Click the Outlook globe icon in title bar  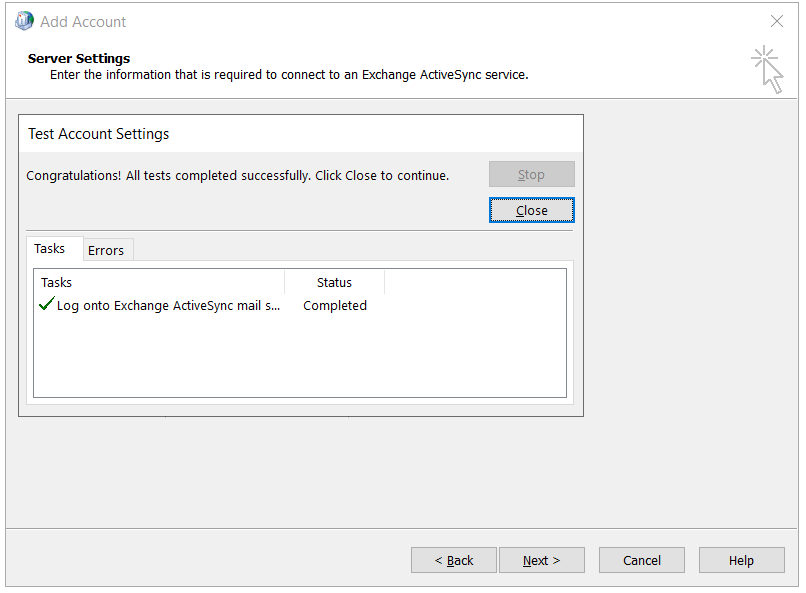click(24, 21)
